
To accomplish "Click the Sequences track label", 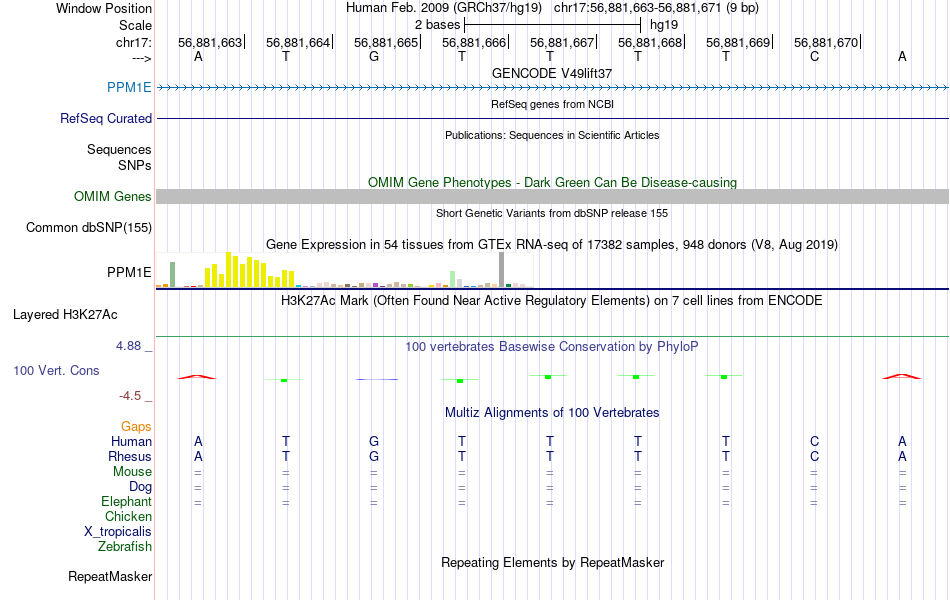I will pyautogui.click(x=119, y=149).
